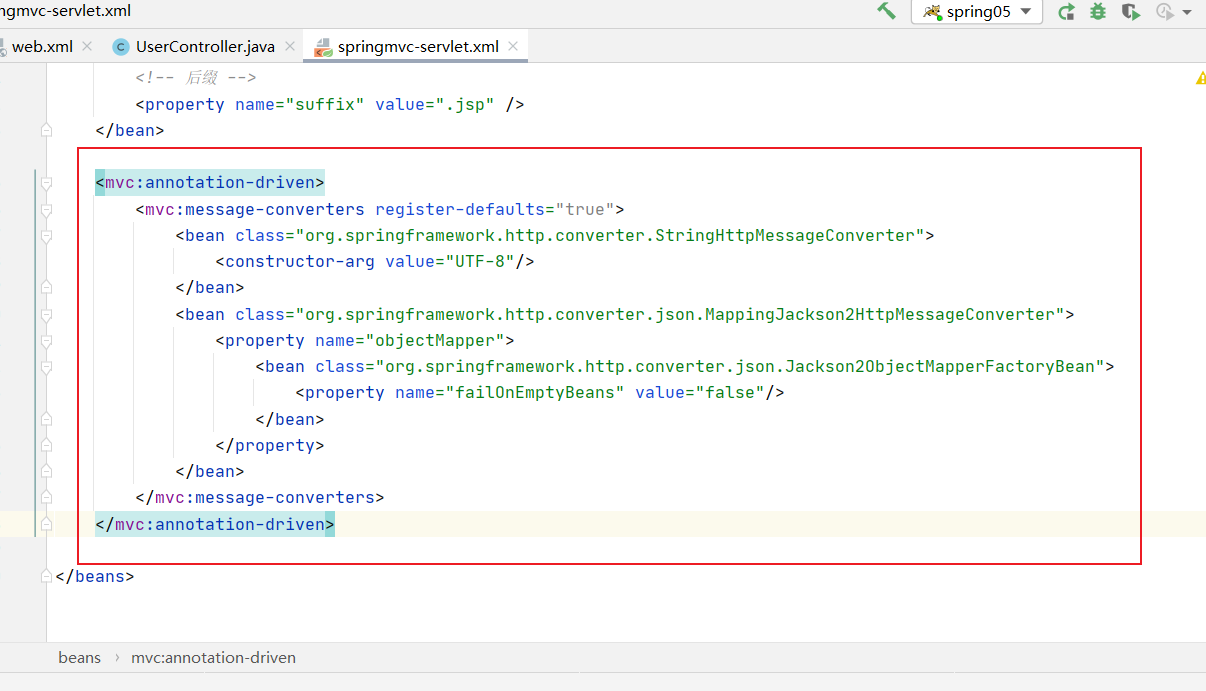This screenshot has width=1206, height=691.
Task: Fold the objectMapper property block in gutter
Action: click(x=46, y=341)
